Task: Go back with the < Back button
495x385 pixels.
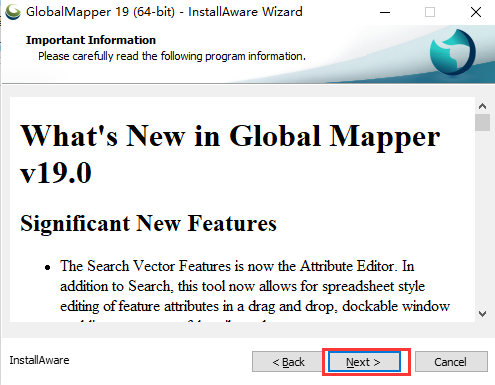Action: 288,362
